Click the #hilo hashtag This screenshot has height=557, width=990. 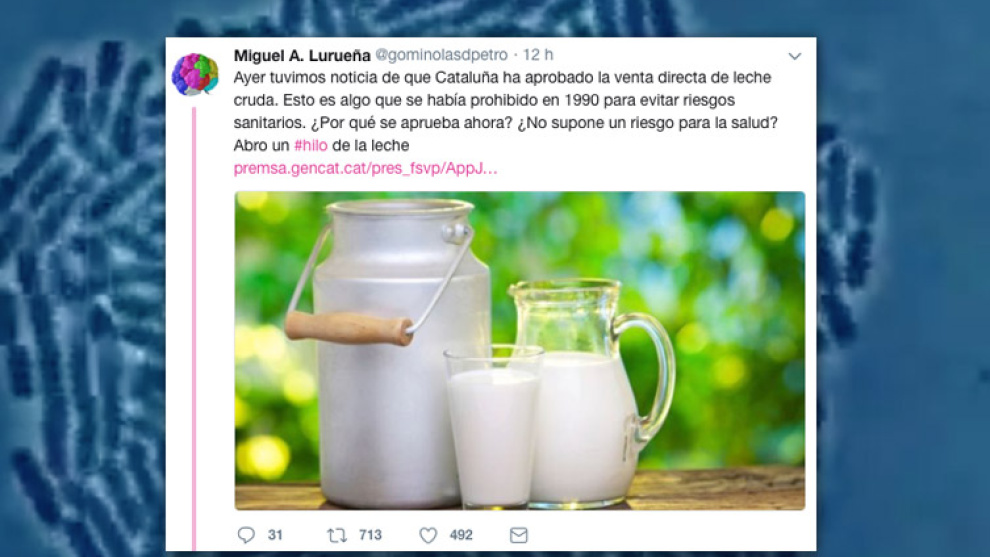(311, 146)
